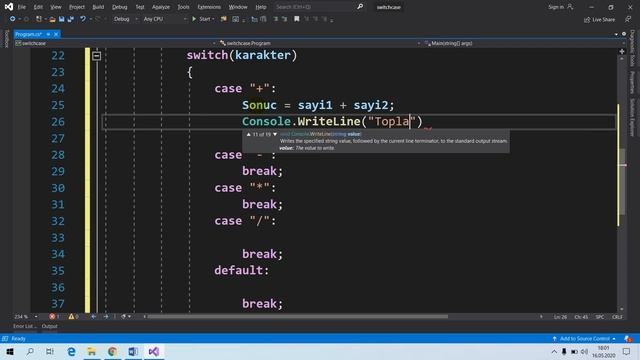Open the Properties side tab

(632, 83)
